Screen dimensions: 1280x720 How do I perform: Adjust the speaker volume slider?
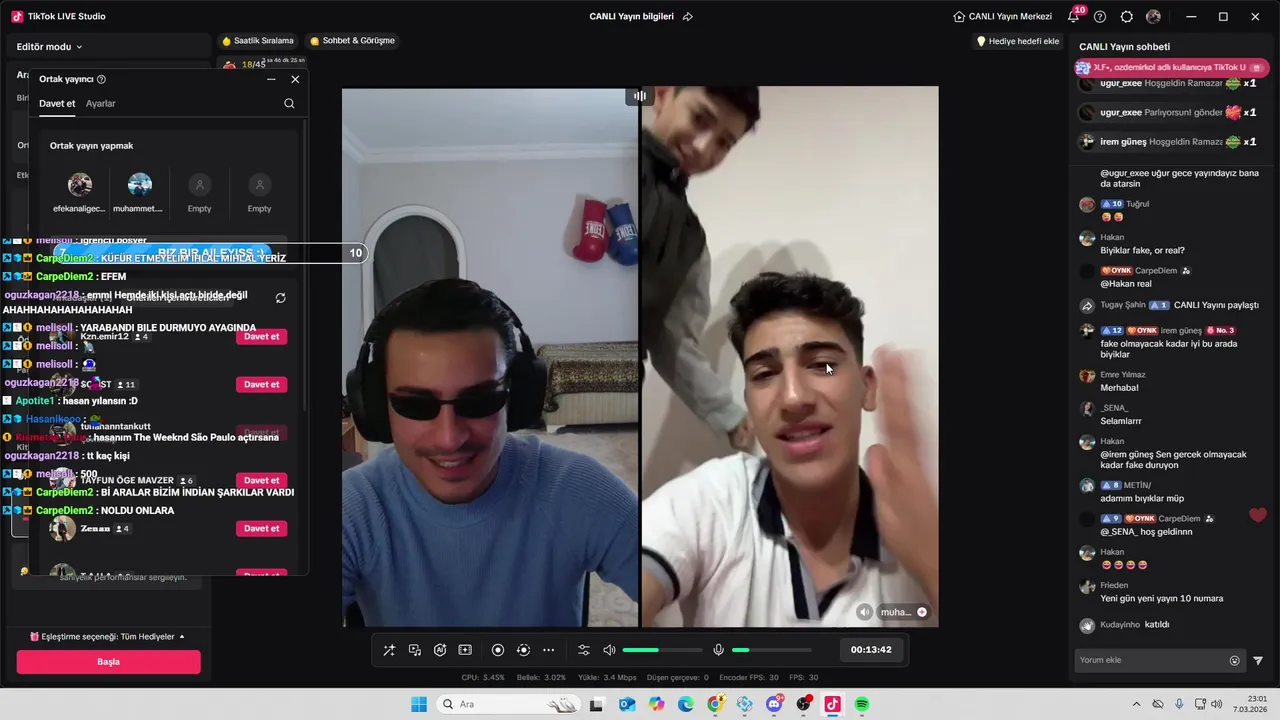pyautogui.click(x=662, y=650)
